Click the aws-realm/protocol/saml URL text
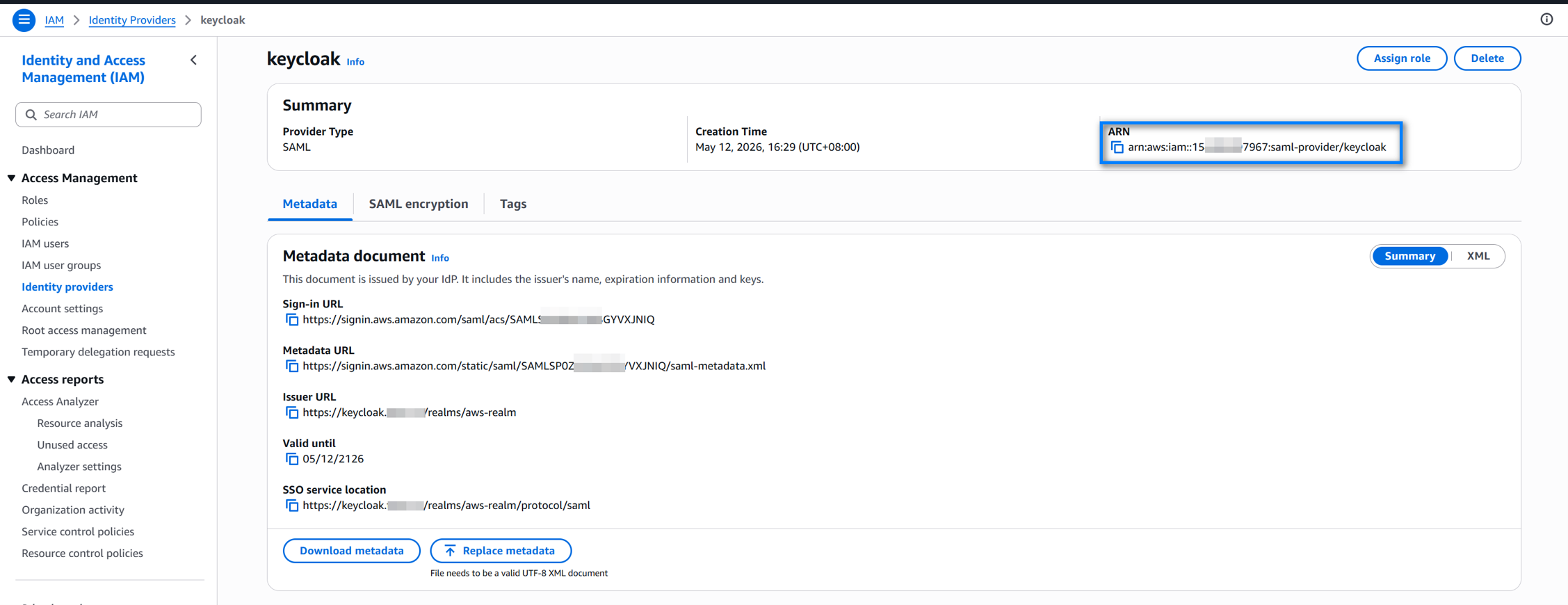Viewport: 1568px width, 605px height. click(446, 506)
